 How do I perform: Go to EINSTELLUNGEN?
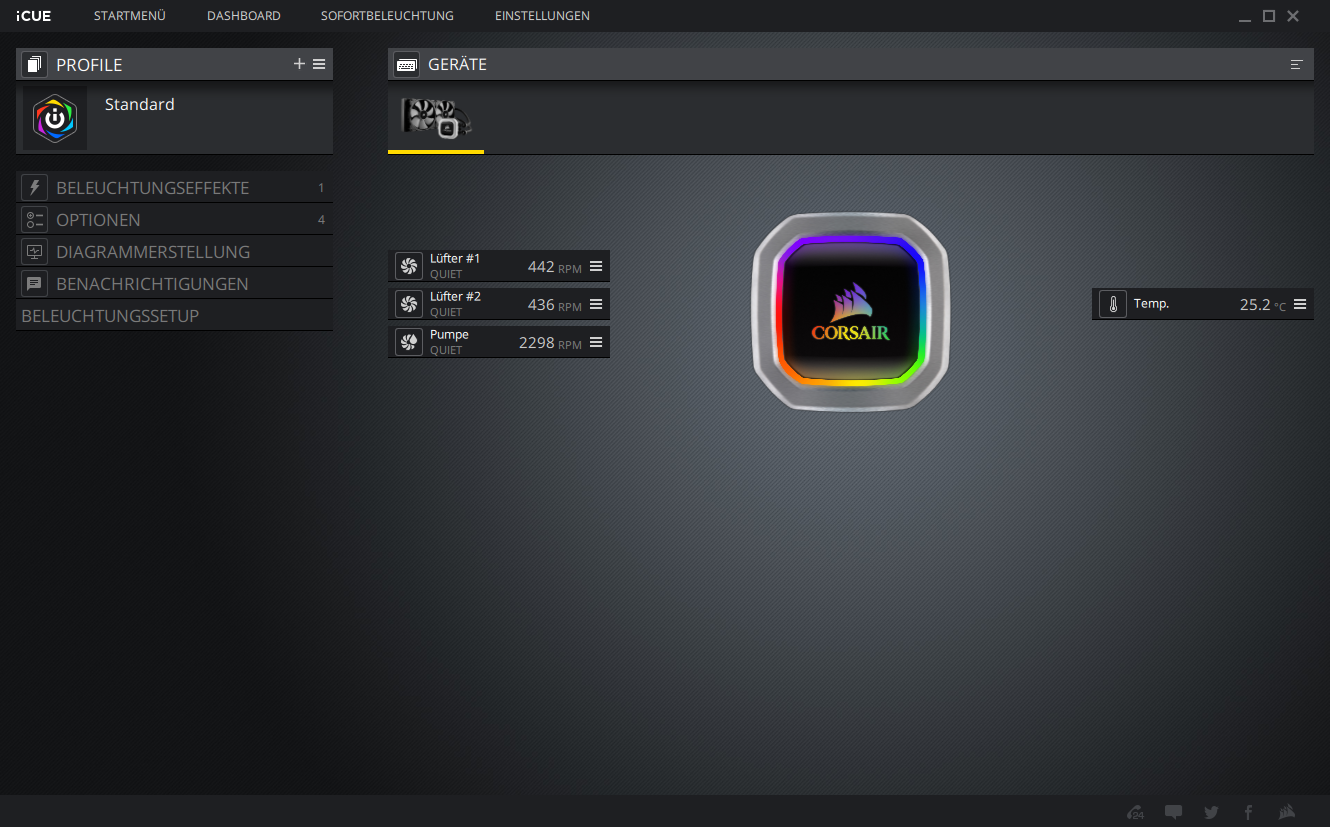542,16
